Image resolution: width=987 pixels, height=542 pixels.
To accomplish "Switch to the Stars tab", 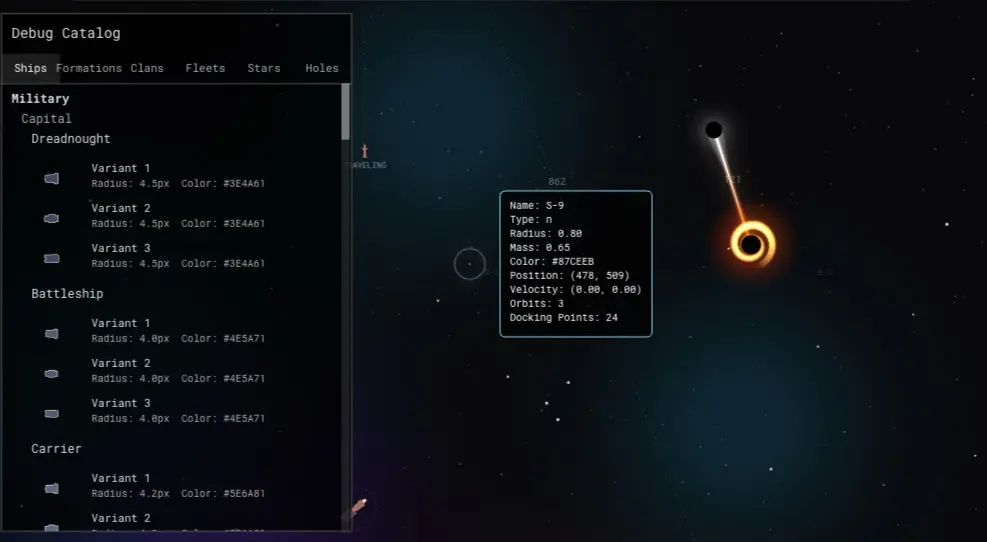I will (x=264, y=68).
